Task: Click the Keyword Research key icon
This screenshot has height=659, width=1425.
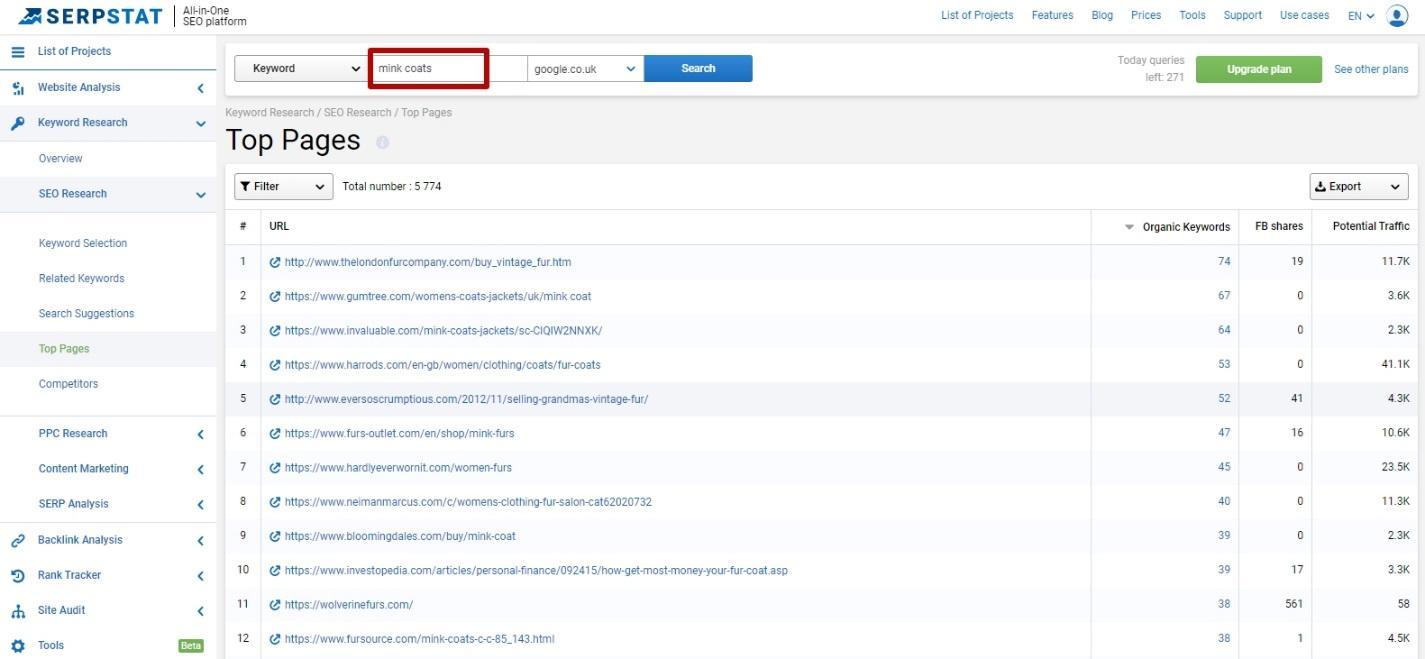Action: click(18, 123)
